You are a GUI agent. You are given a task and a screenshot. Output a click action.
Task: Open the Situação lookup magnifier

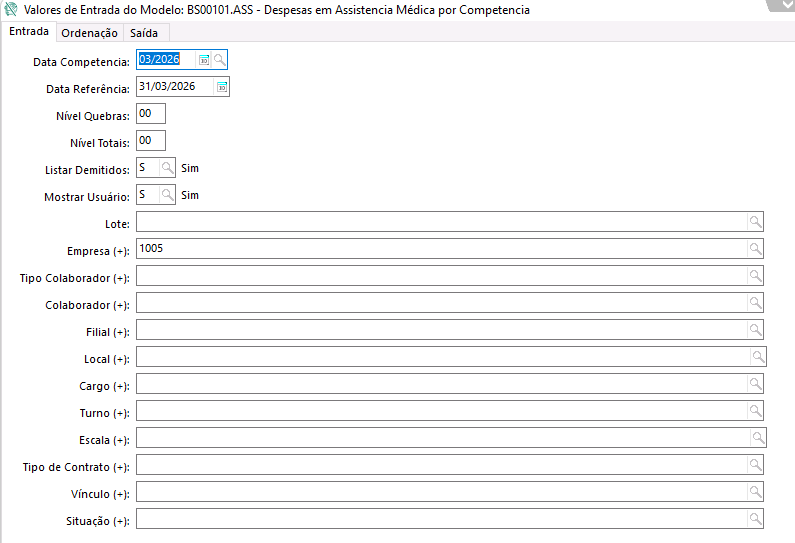click(756, 519)
